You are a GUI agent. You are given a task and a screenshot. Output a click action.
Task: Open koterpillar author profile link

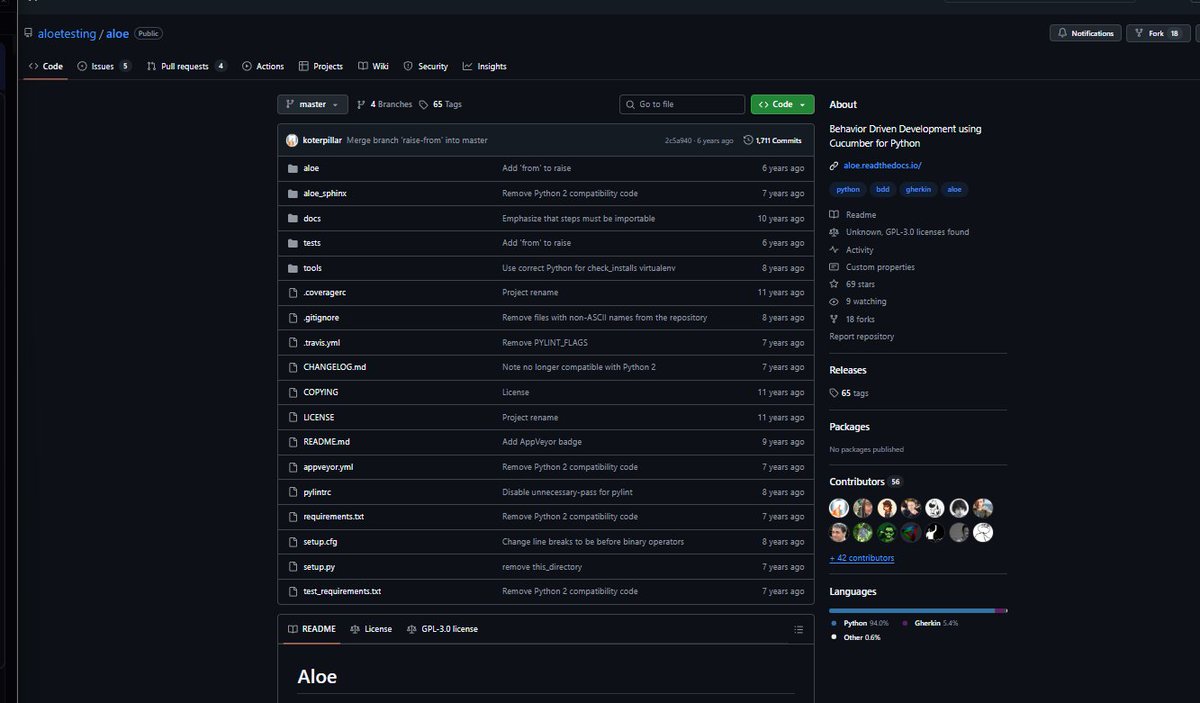(x=322, y=140)
